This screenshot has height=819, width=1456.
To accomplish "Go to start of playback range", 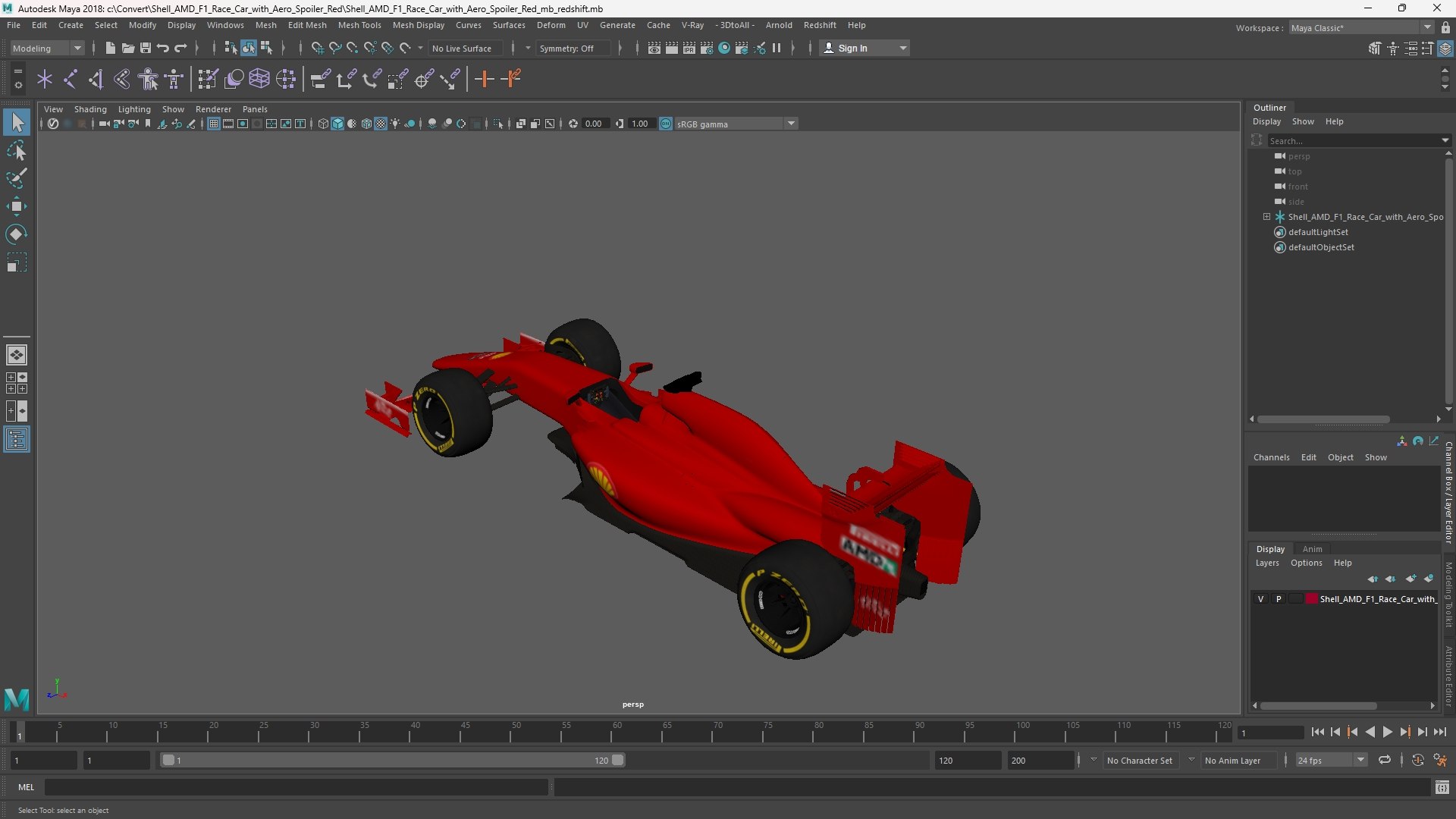I will point(1317,733).
